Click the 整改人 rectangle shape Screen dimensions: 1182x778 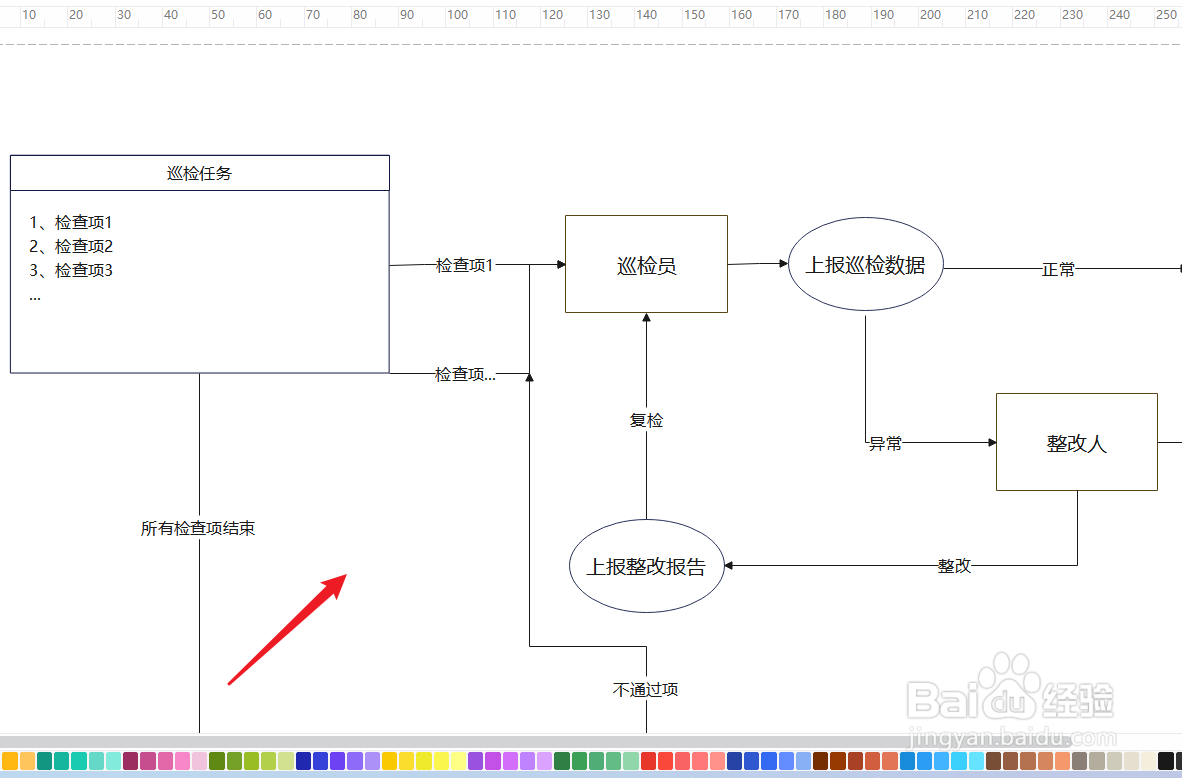pos(1076,442)
